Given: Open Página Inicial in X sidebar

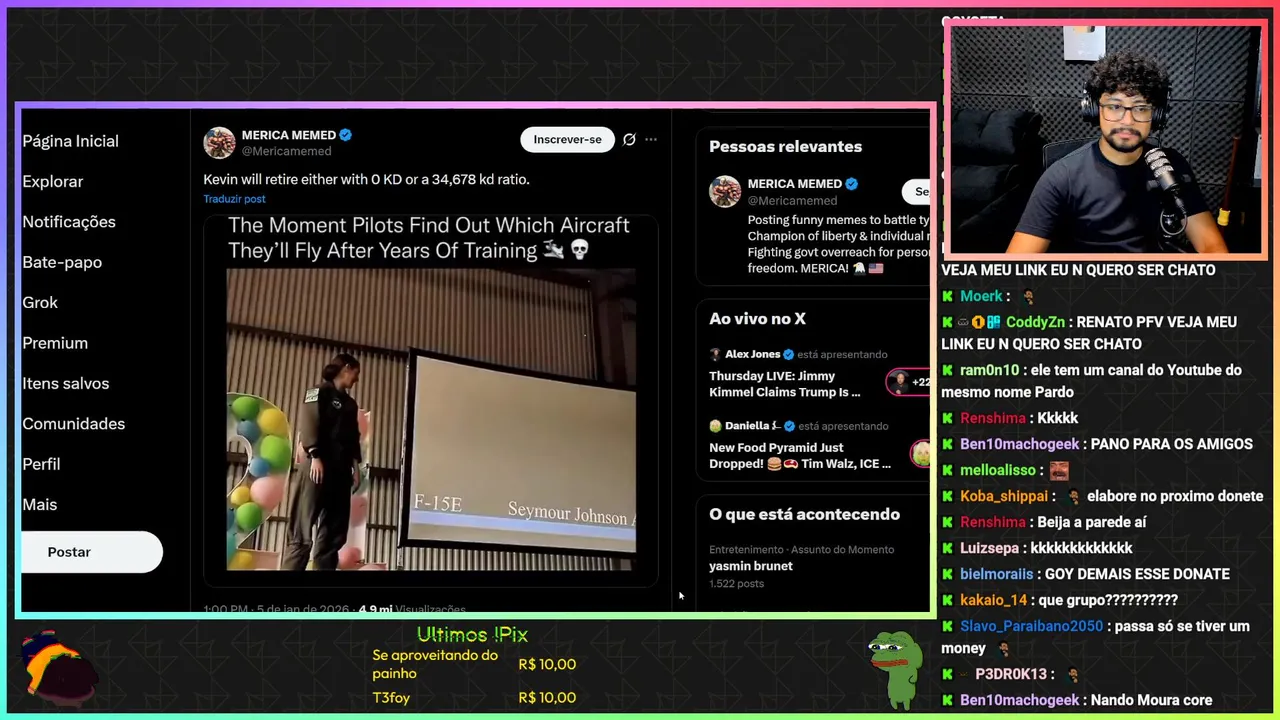Looking at the screenshot, I should [70, 141].
